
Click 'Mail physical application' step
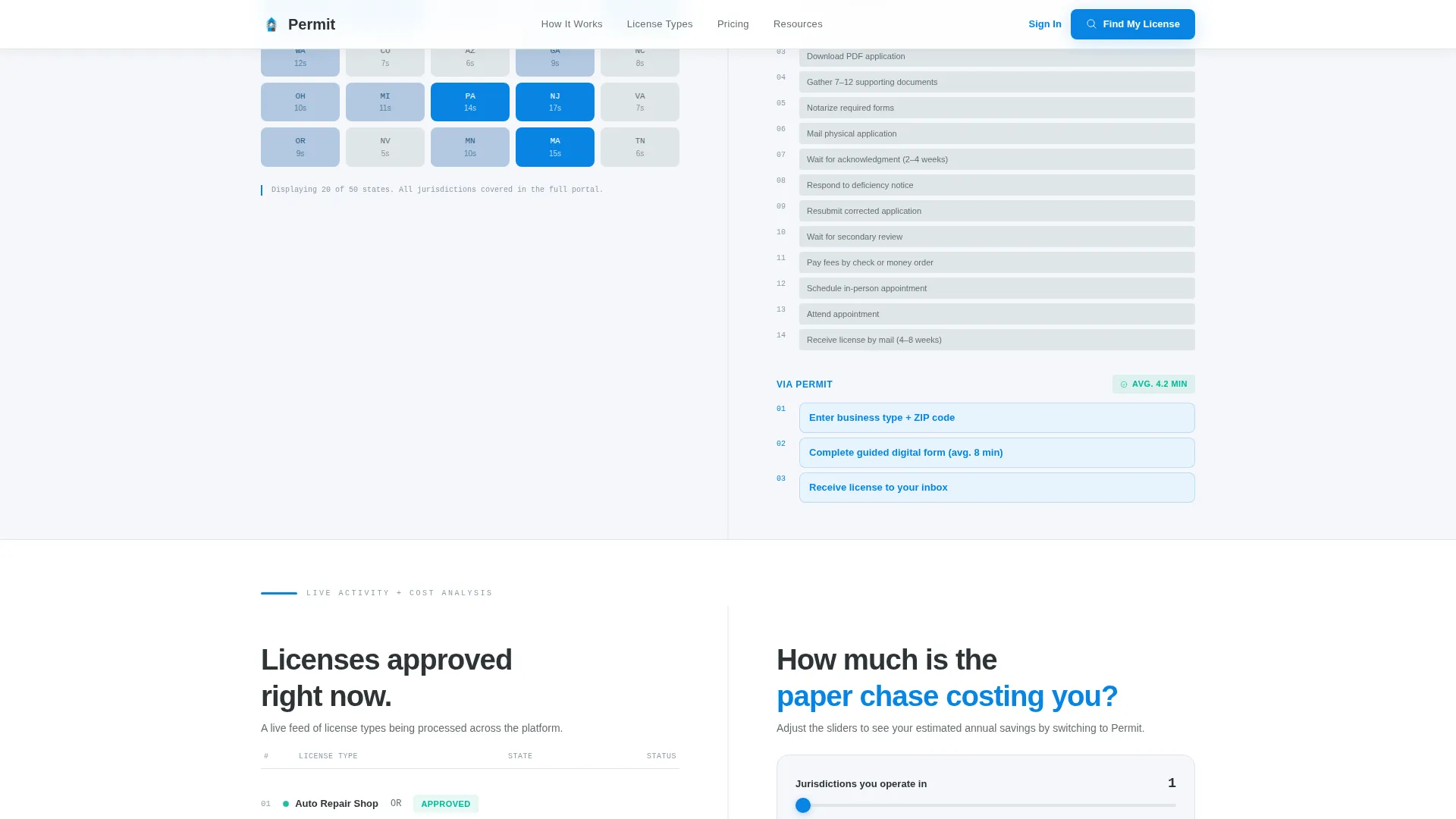point(997,133)
